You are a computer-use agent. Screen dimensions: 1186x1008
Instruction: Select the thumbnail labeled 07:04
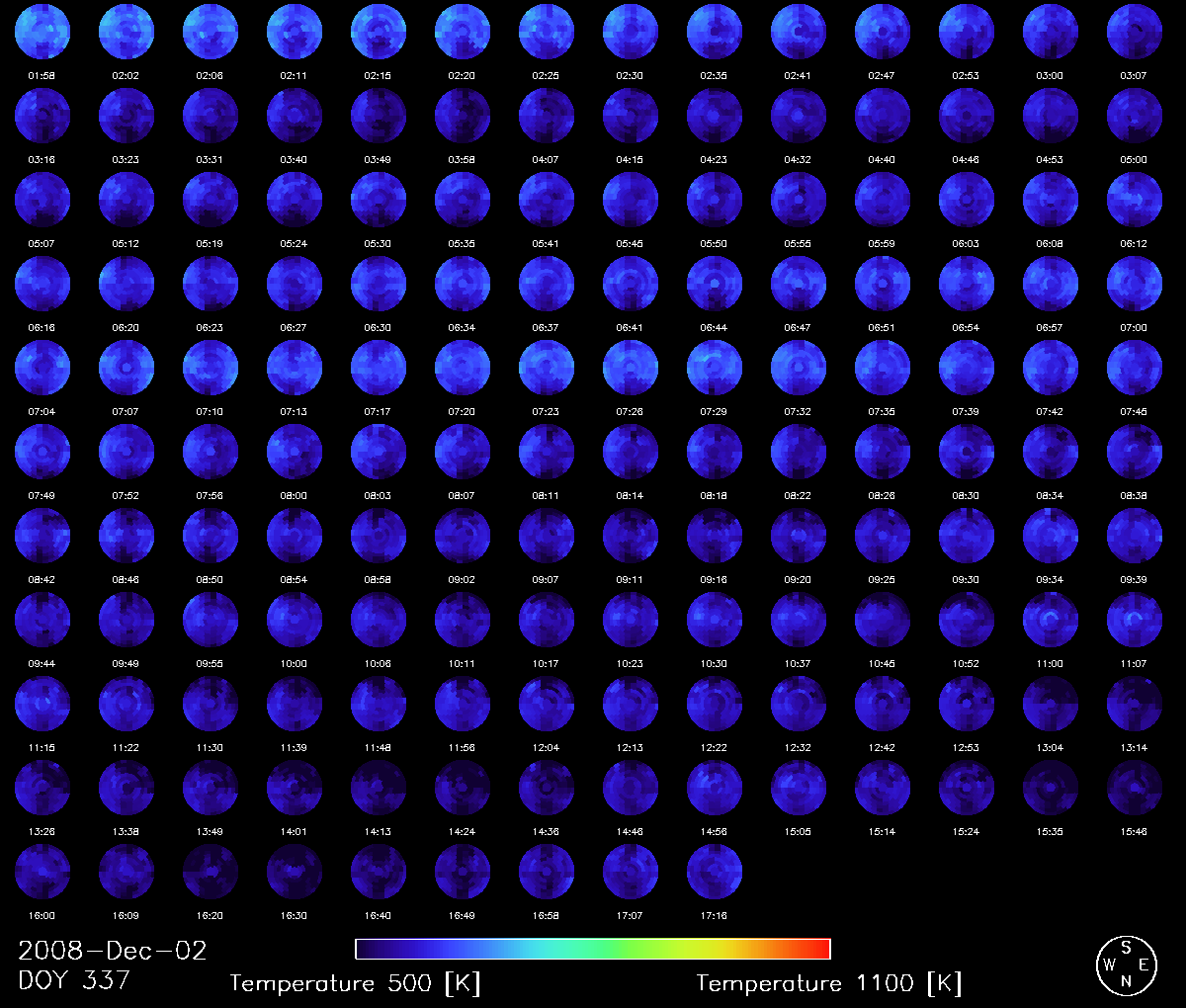pos(42,368)
